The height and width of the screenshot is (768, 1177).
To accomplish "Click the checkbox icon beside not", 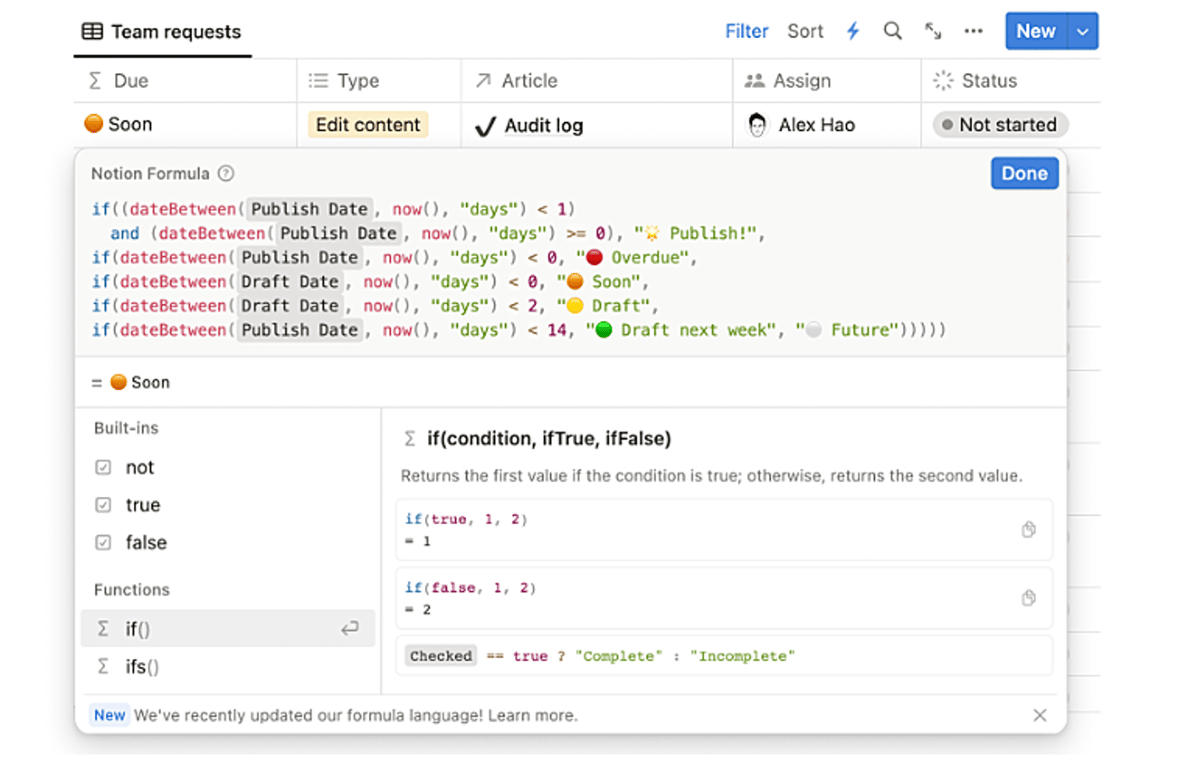I will (104, 467).
